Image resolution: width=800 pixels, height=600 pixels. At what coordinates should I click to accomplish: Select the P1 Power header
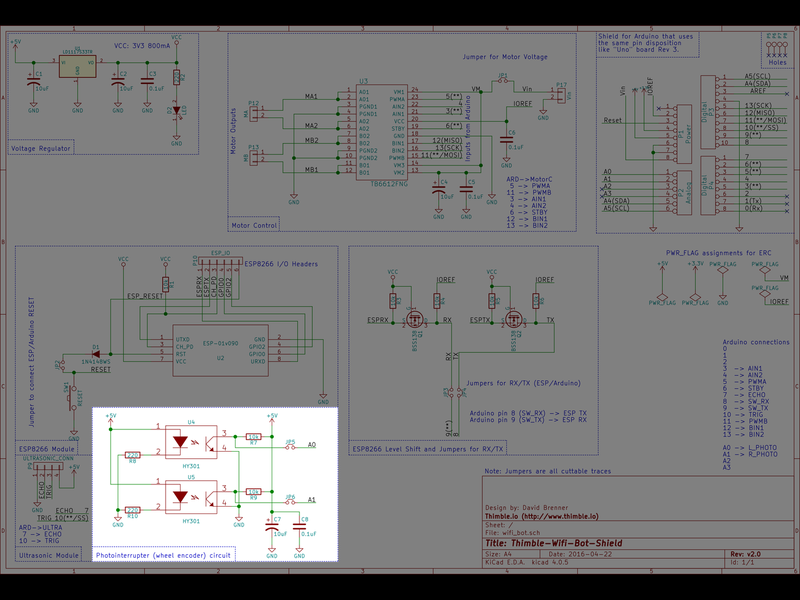click(x=684, y=134)
